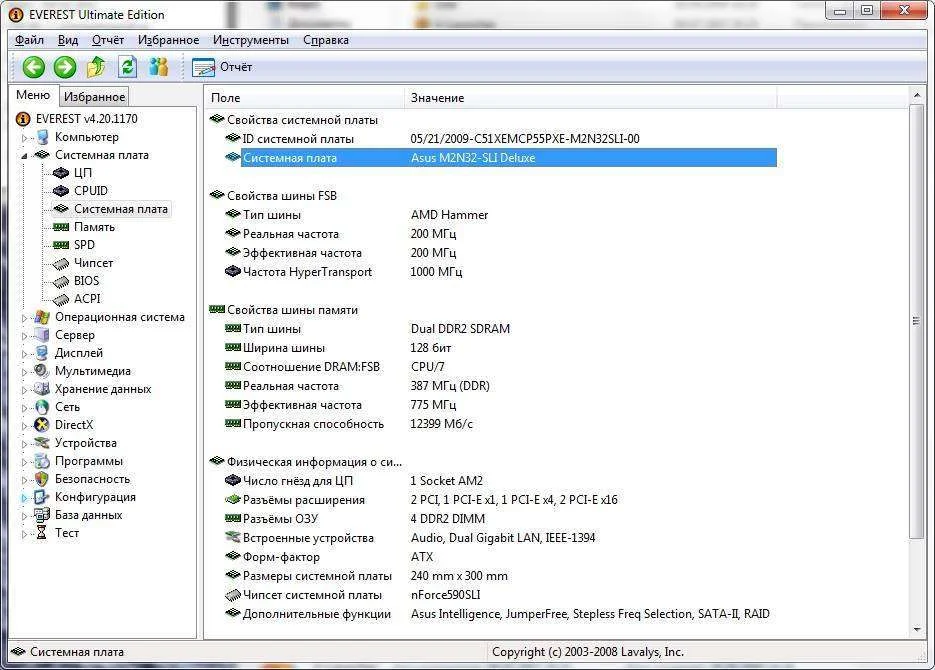The height and width of the screenshot is (670, 935).
Task: Open the Инструменты menu
Action: coord(251,40)
